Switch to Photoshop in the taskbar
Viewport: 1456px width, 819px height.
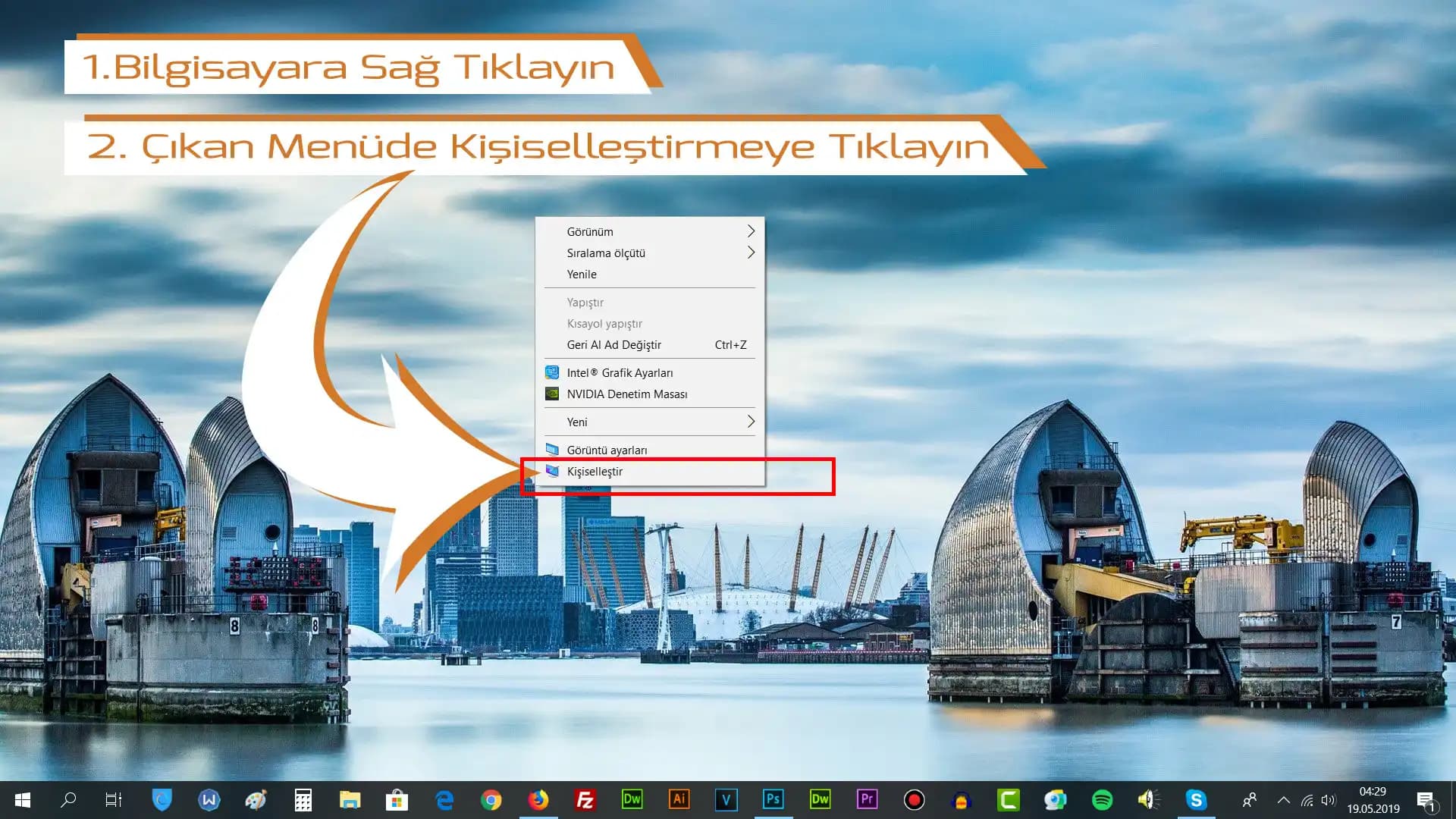(773, 799)
